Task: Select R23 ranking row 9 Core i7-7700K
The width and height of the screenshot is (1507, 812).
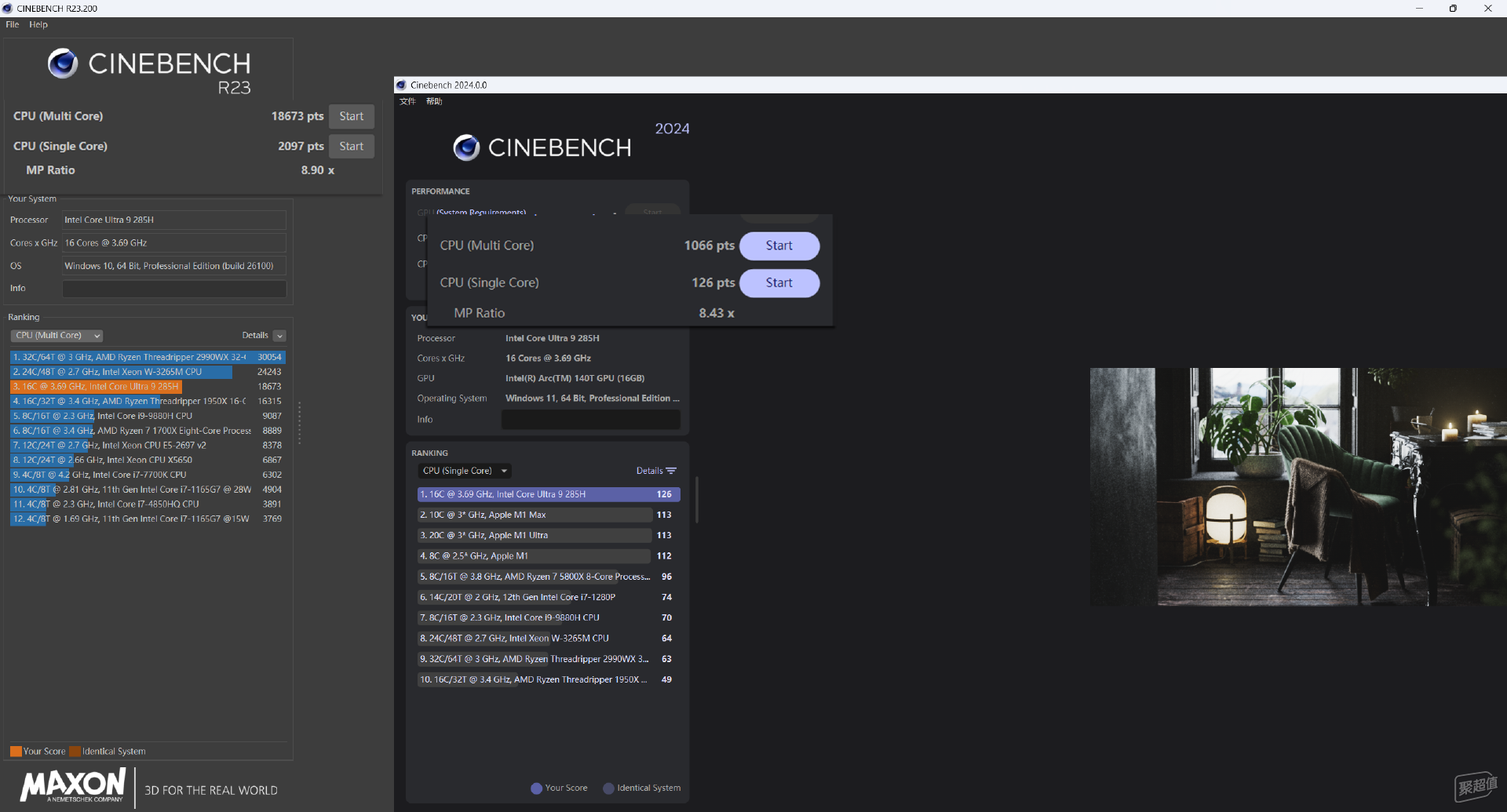Action: click(x=148, y=475)
